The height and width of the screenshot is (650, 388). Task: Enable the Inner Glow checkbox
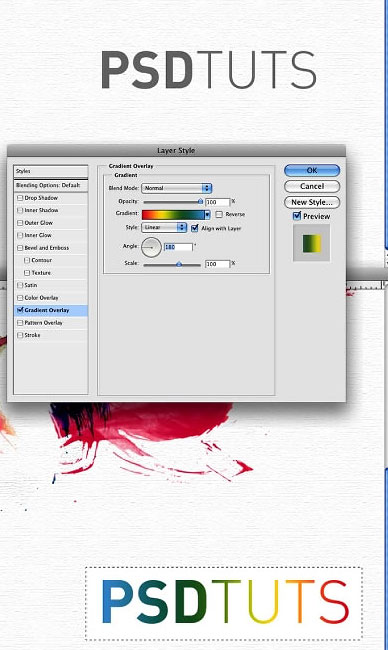point(20,235)
